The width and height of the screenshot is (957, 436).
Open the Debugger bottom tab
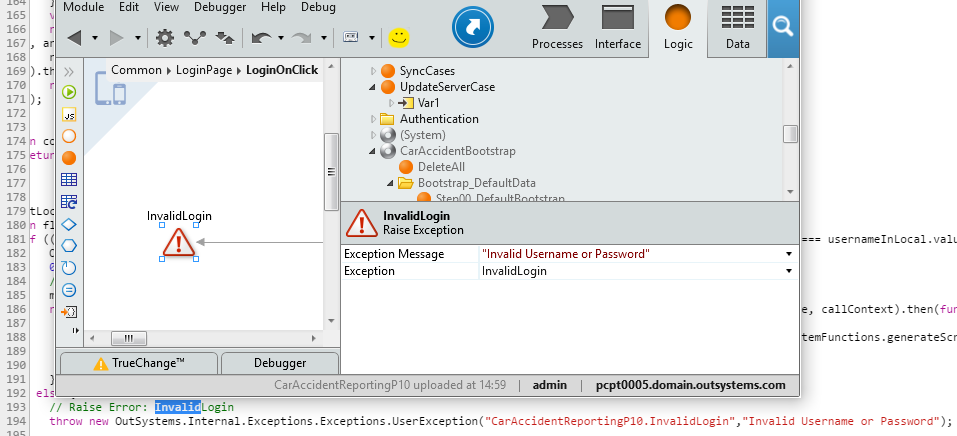(x=280, y=363)
